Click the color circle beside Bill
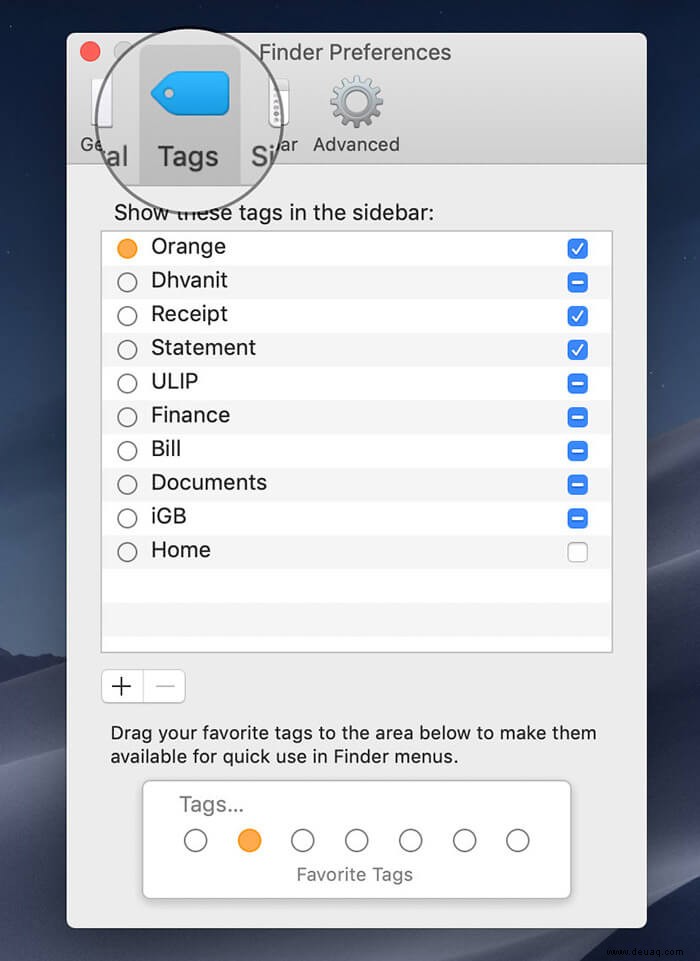700x961 pixels. [x=127, y=450]
